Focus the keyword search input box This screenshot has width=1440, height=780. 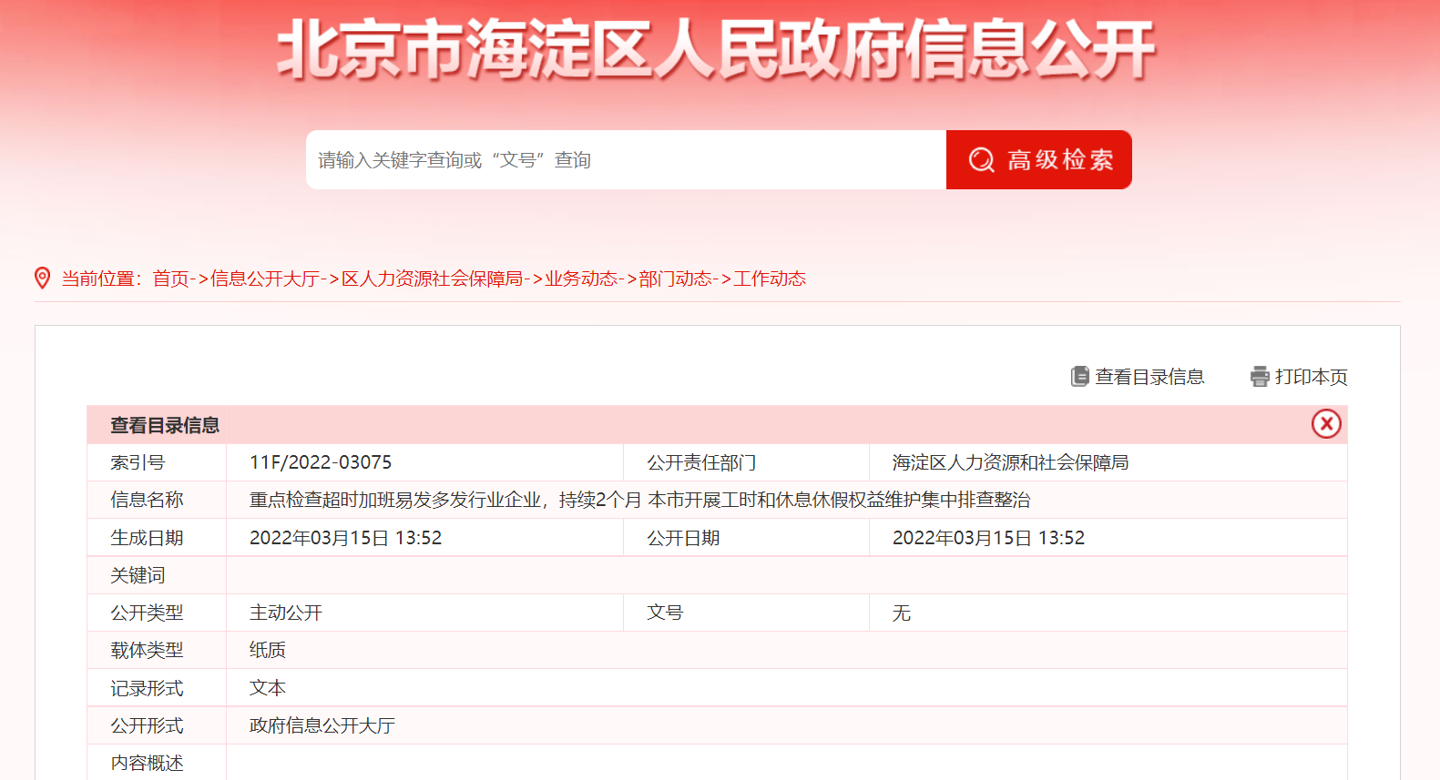(625, 160)
